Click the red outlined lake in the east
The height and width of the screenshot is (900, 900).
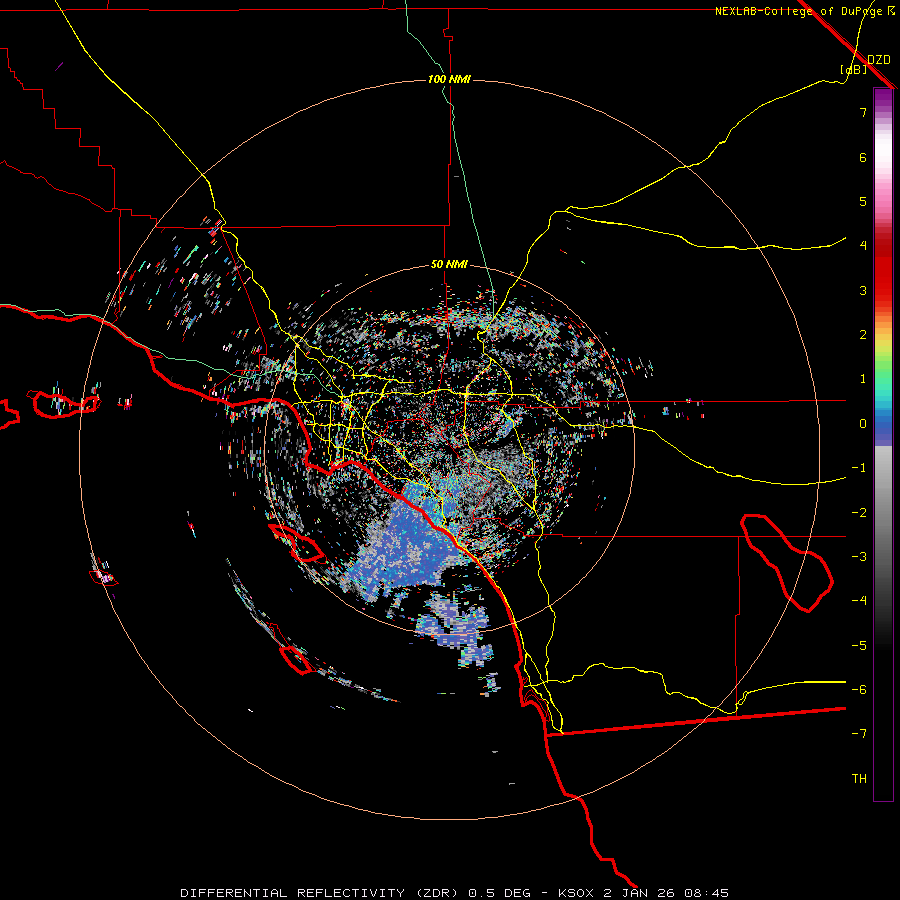click(x=786, y=562)
